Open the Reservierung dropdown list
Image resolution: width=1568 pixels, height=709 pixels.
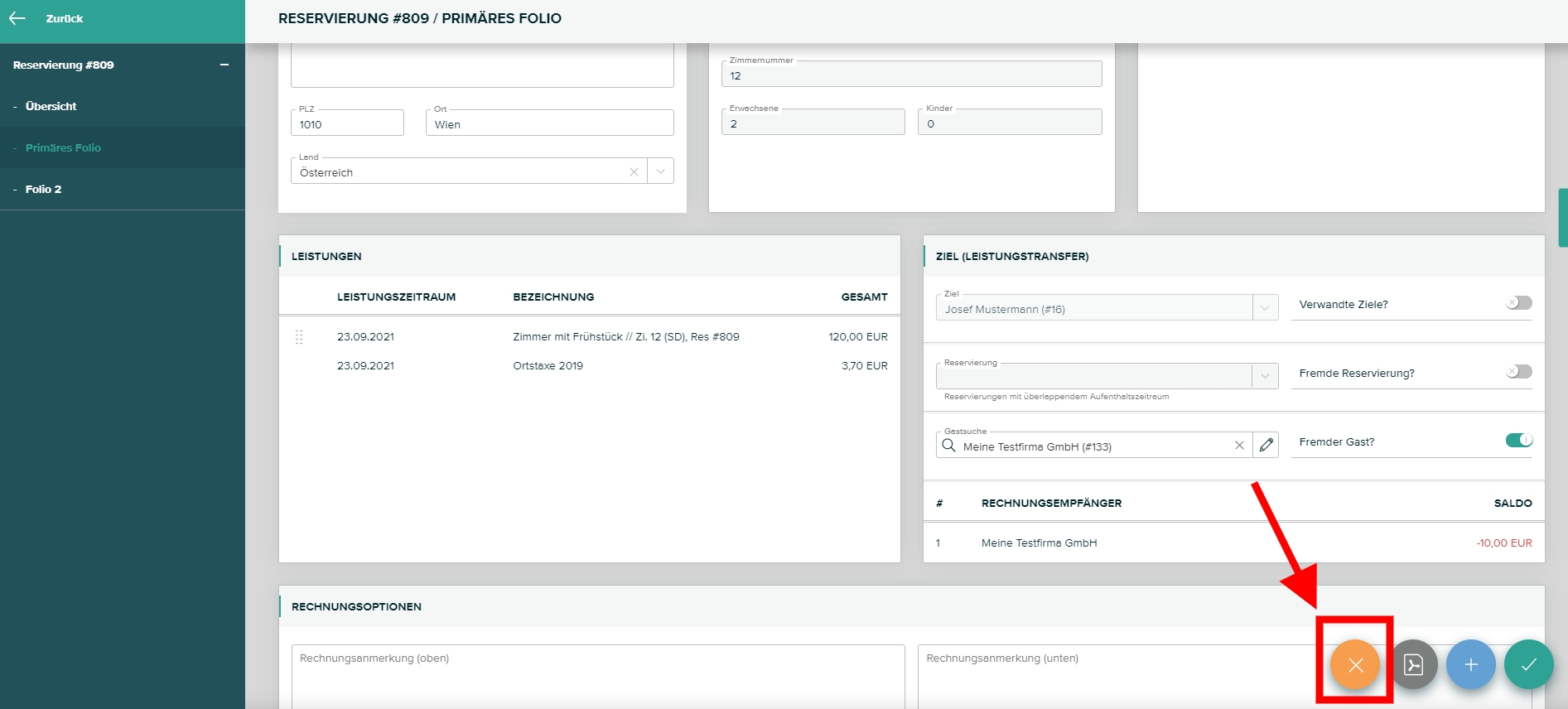(x=1265, y=376)
